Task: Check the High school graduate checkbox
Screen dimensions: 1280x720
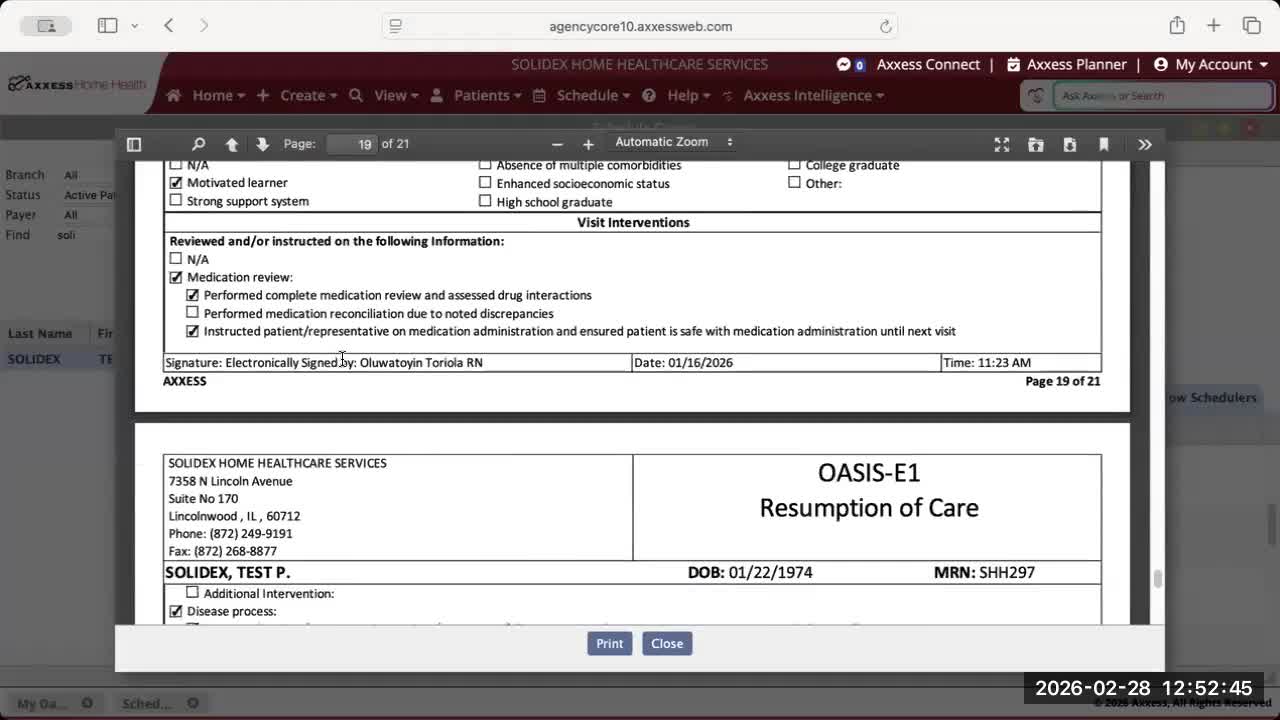Action: pyautogui.click(x=485, y=201)
